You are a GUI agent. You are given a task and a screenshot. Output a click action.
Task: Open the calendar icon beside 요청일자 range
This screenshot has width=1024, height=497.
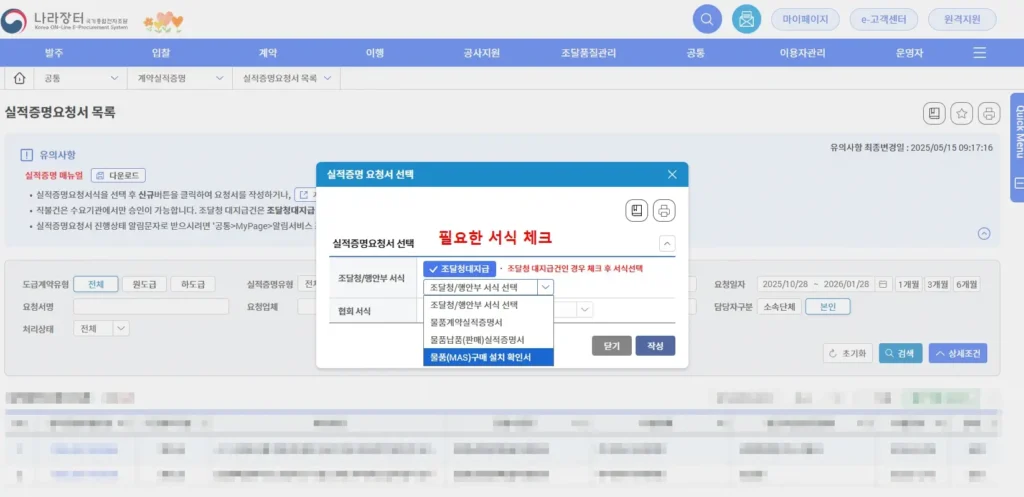[x=883, y=284]
